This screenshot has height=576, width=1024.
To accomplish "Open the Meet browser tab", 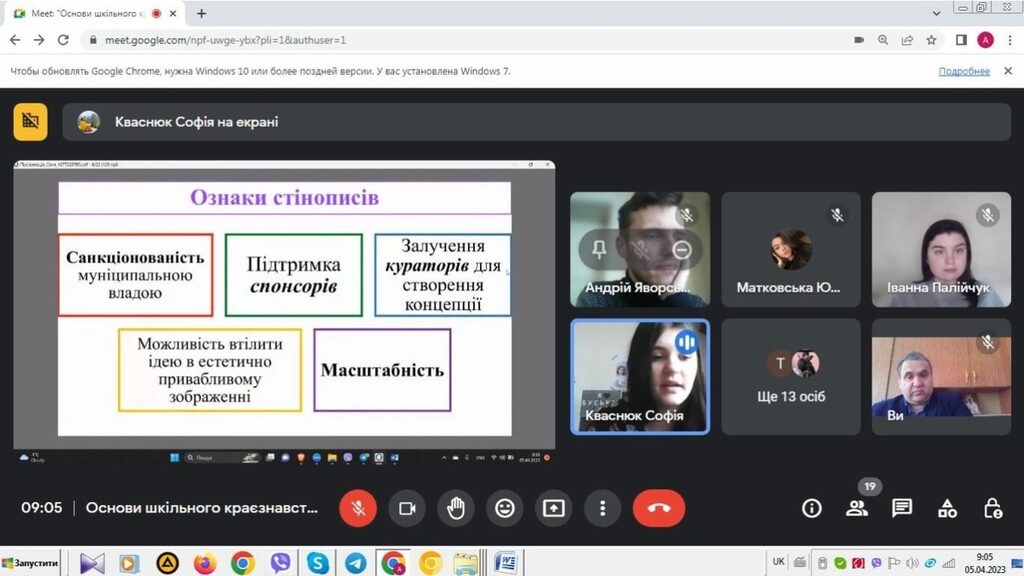I will (x=90, y=14).
